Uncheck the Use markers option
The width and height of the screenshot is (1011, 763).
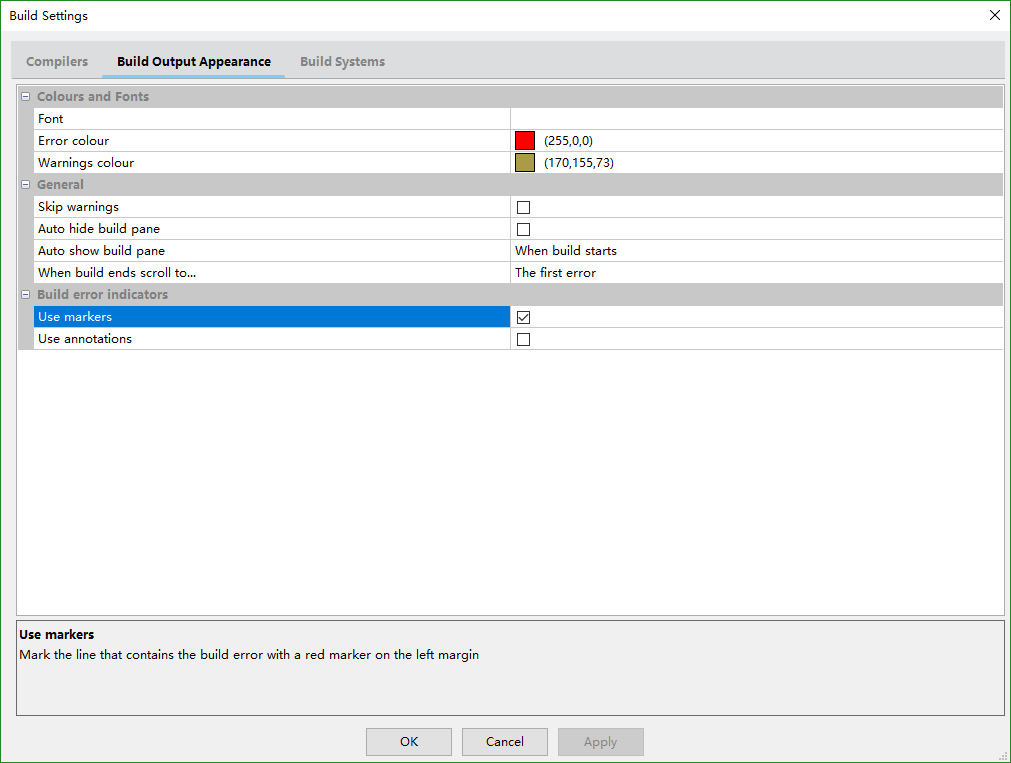pyautogui.click(x=522, y=316)
